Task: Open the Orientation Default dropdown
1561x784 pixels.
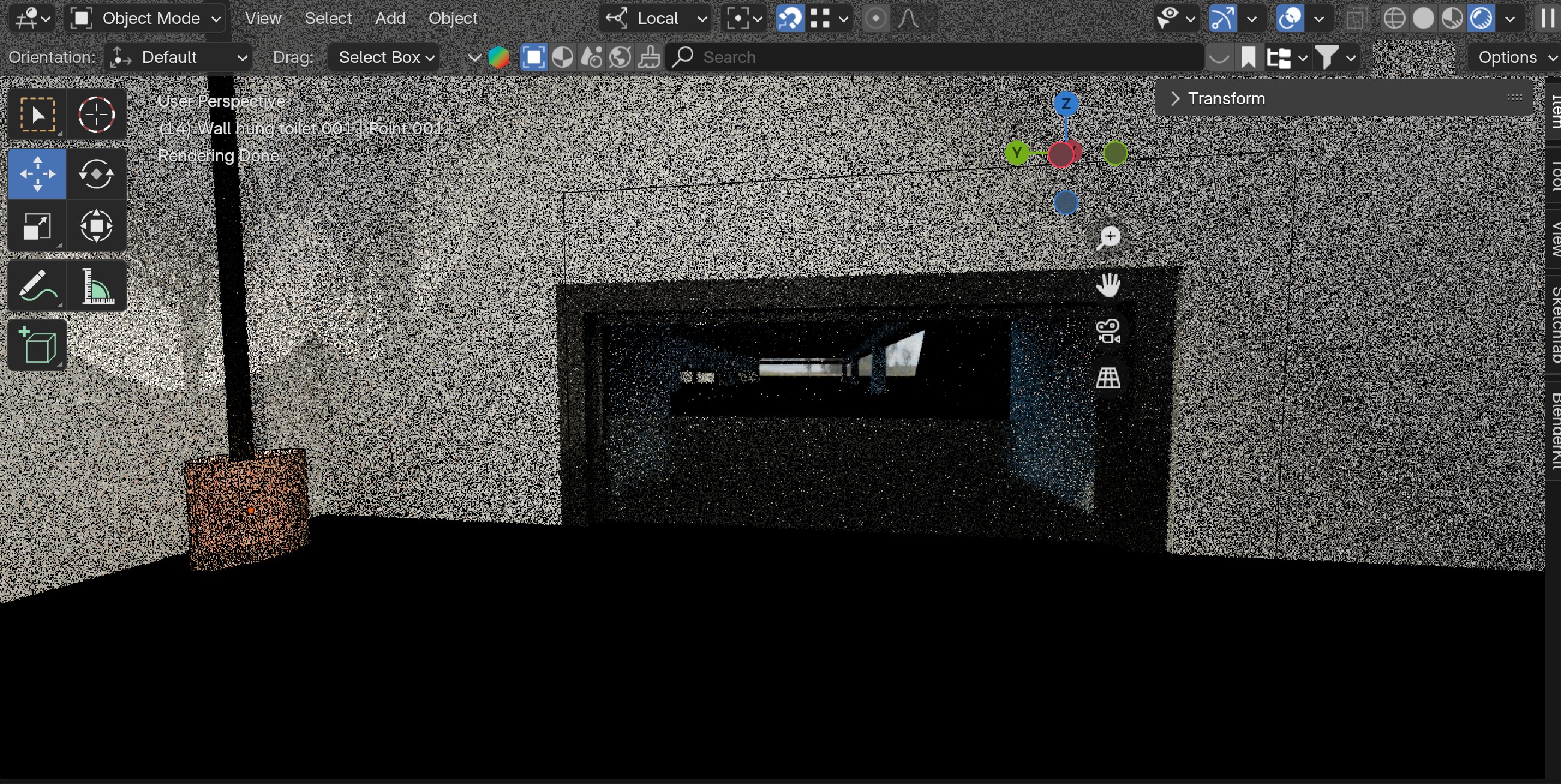Action: (179, 58)
